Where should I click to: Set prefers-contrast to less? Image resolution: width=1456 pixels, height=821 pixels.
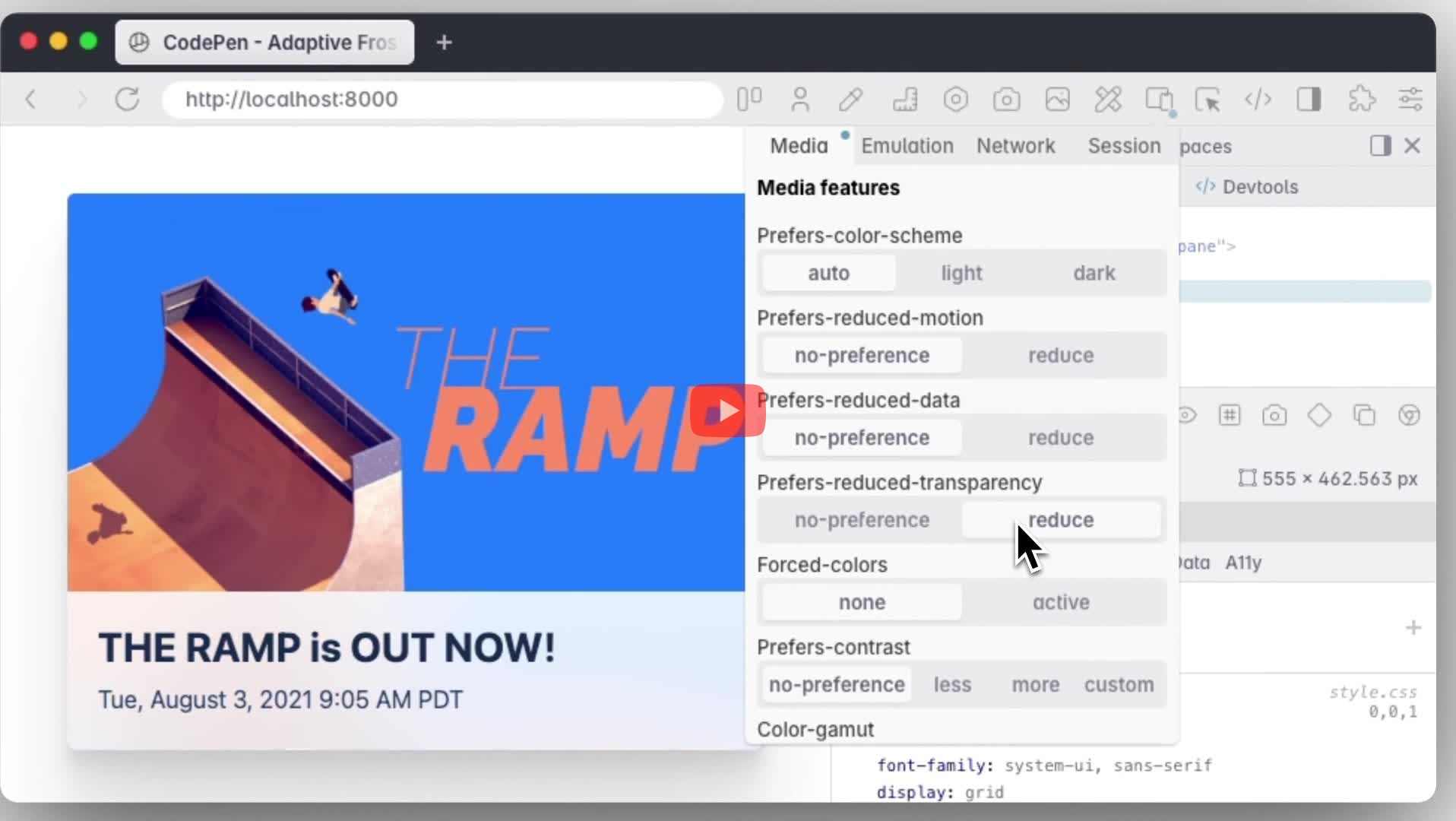[x=952, y=685]
